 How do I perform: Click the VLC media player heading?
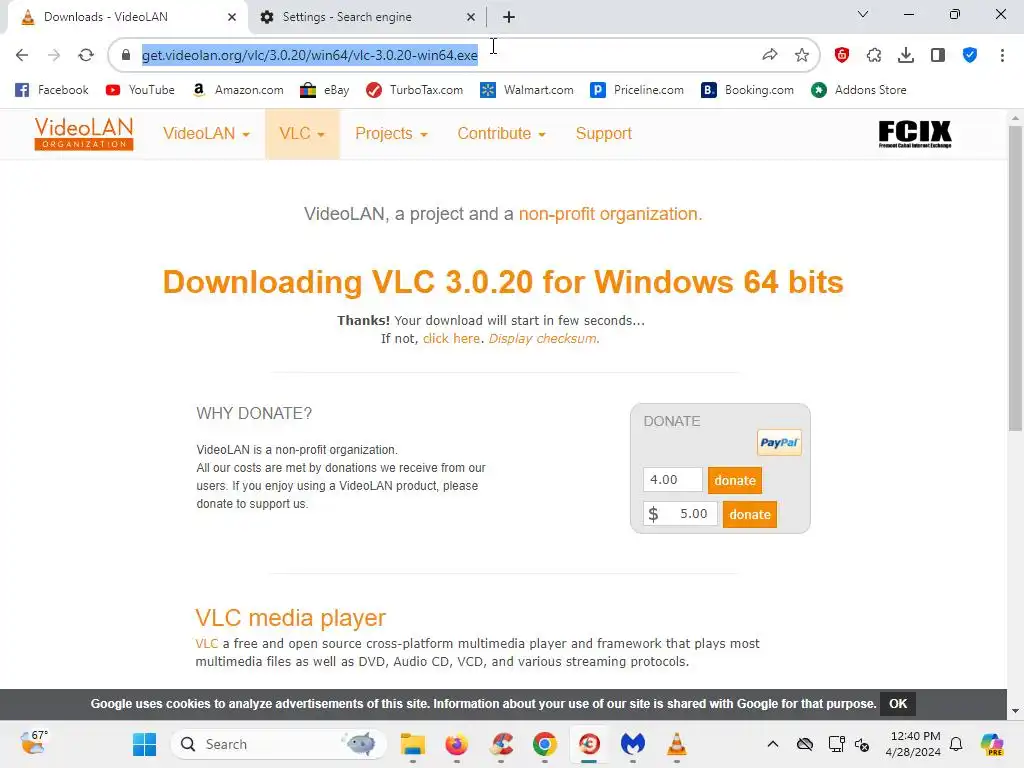point(291,618)
